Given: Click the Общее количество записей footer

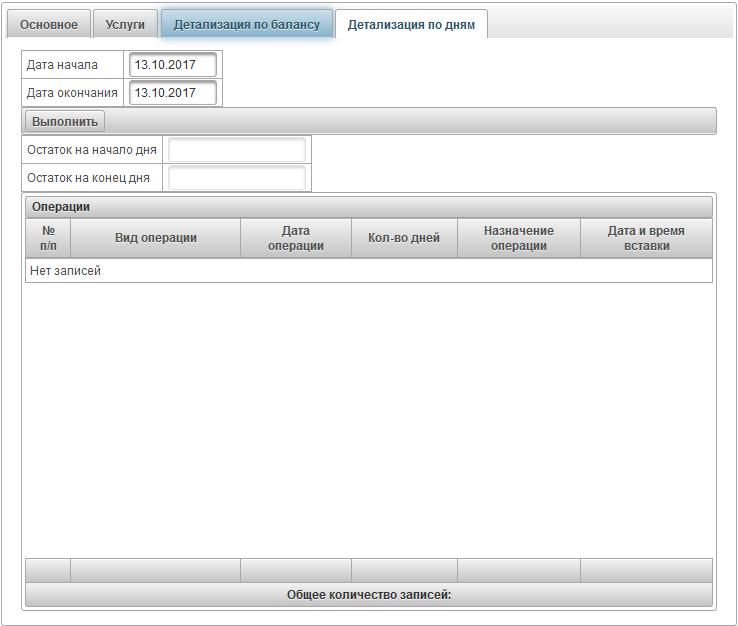Looking at the screenshot, I should coord(368,595).
